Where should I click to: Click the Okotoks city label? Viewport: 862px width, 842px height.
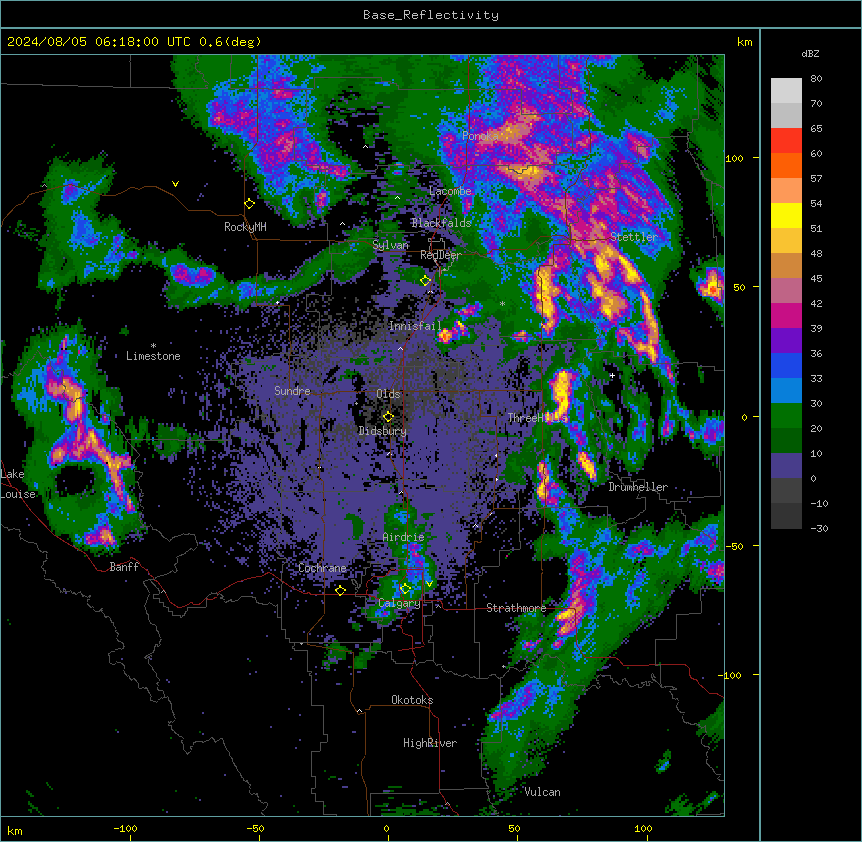pyautogui.click(x=412, y=700)
